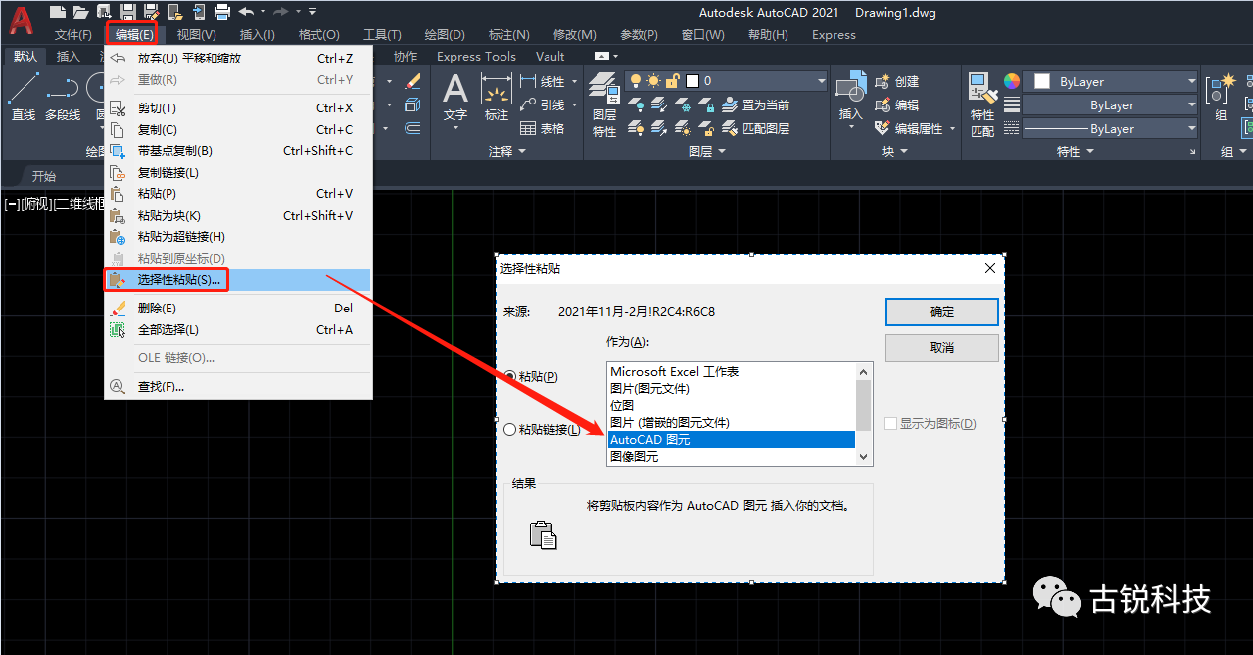Click the format list scrollbar down arrow
Image resolution: width=1253 pixels, height=655 pixels.
865,456
